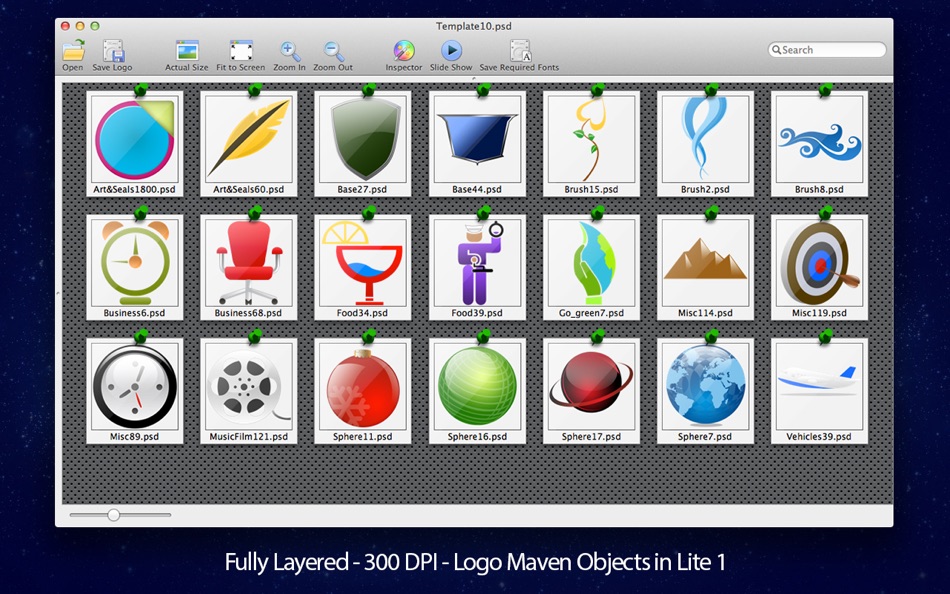The height and width of the screenshot is (594, 950).
Task: Open the Inspector color wheel icon
Action: pos(404,51)
